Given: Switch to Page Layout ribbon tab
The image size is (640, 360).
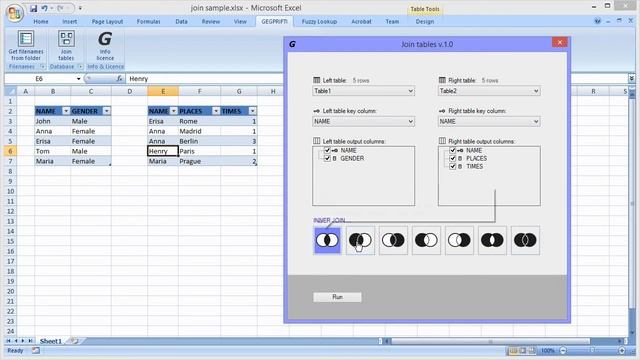Looking at the screenshot, I should [107, 22].
